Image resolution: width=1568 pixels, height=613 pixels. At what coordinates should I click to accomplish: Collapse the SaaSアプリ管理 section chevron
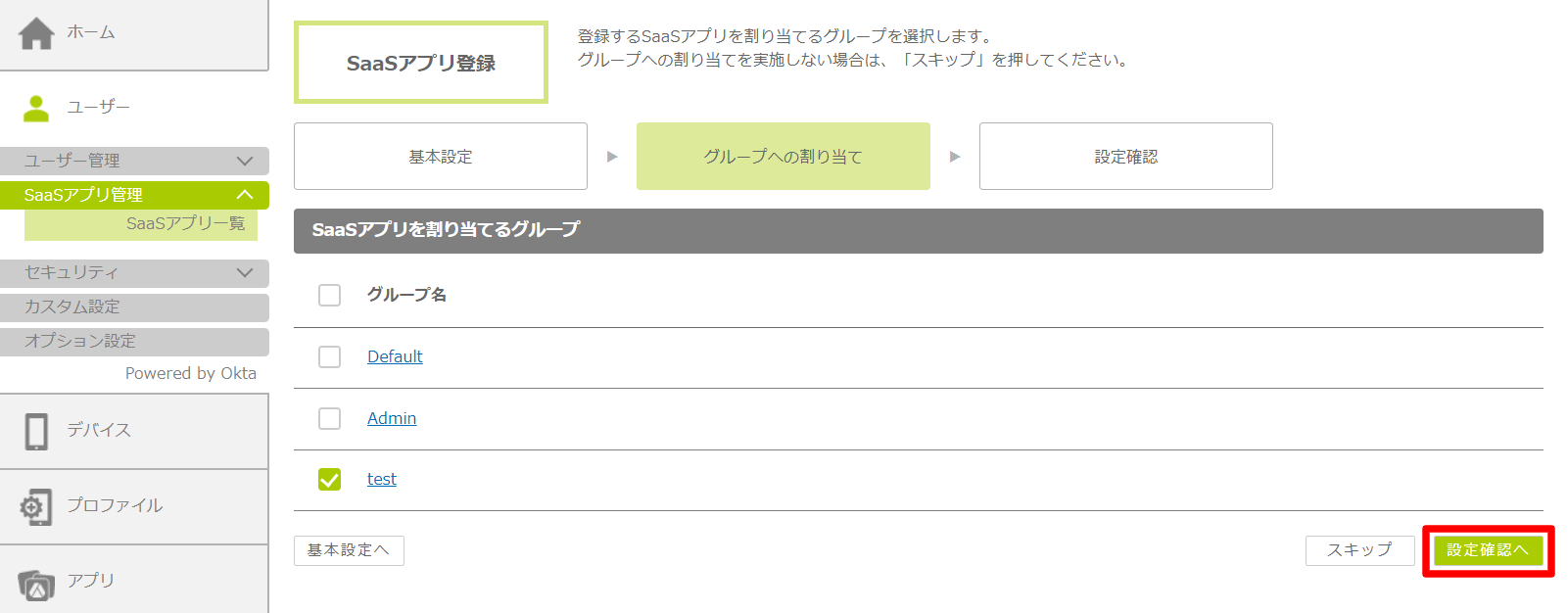(245, 195)
